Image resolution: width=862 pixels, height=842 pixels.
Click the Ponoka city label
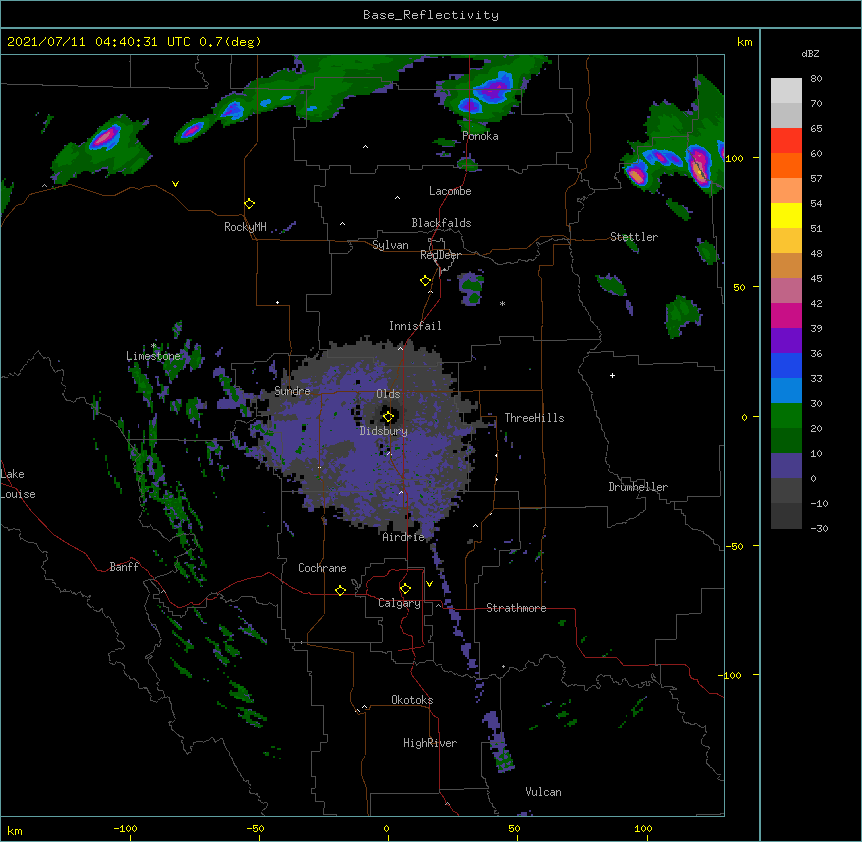(480, 136)
